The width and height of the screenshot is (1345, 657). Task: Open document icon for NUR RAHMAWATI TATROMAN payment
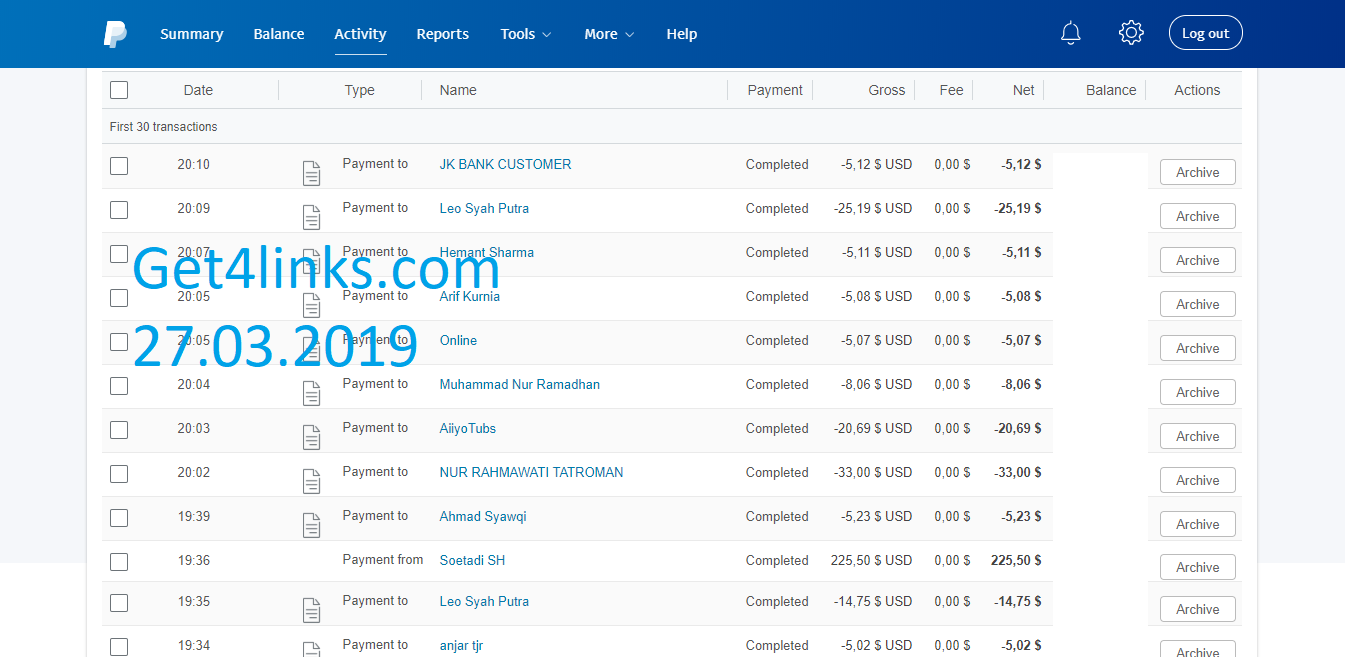point(312,481)
